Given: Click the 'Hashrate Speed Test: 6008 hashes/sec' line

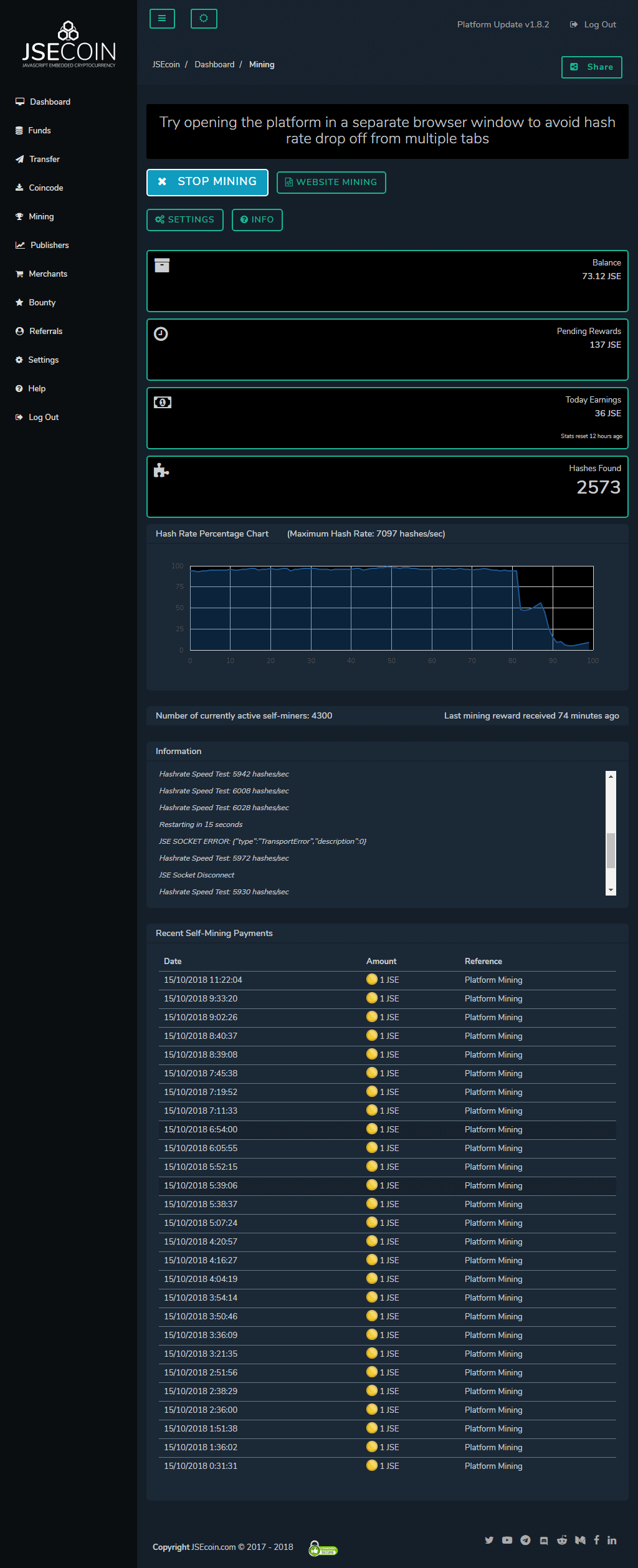Looking at the screenshot, I should 224,791.
